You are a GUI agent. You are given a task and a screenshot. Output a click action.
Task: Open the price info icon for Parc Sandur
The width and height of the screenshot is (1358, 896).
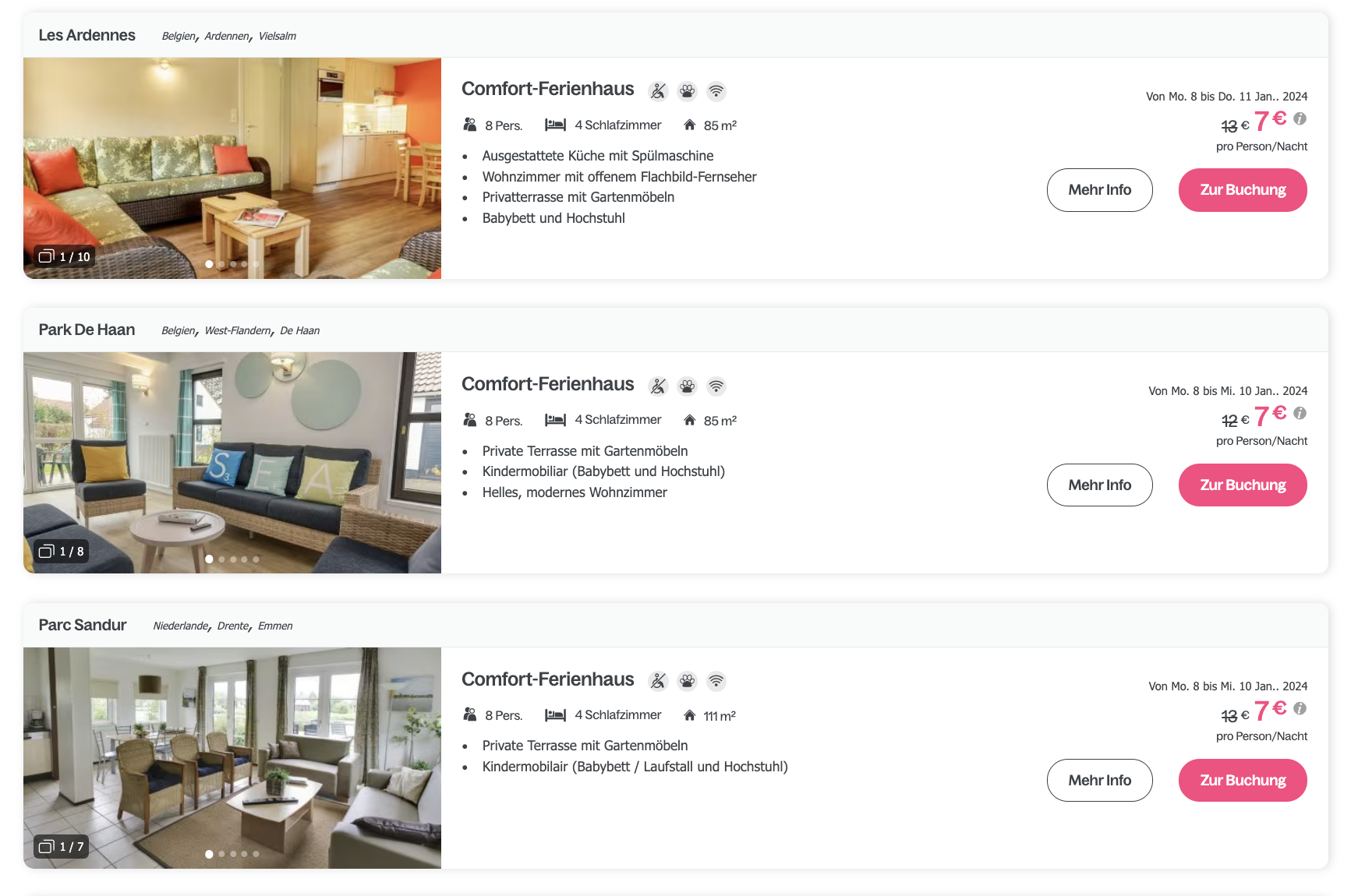[x=1300, y=708]
